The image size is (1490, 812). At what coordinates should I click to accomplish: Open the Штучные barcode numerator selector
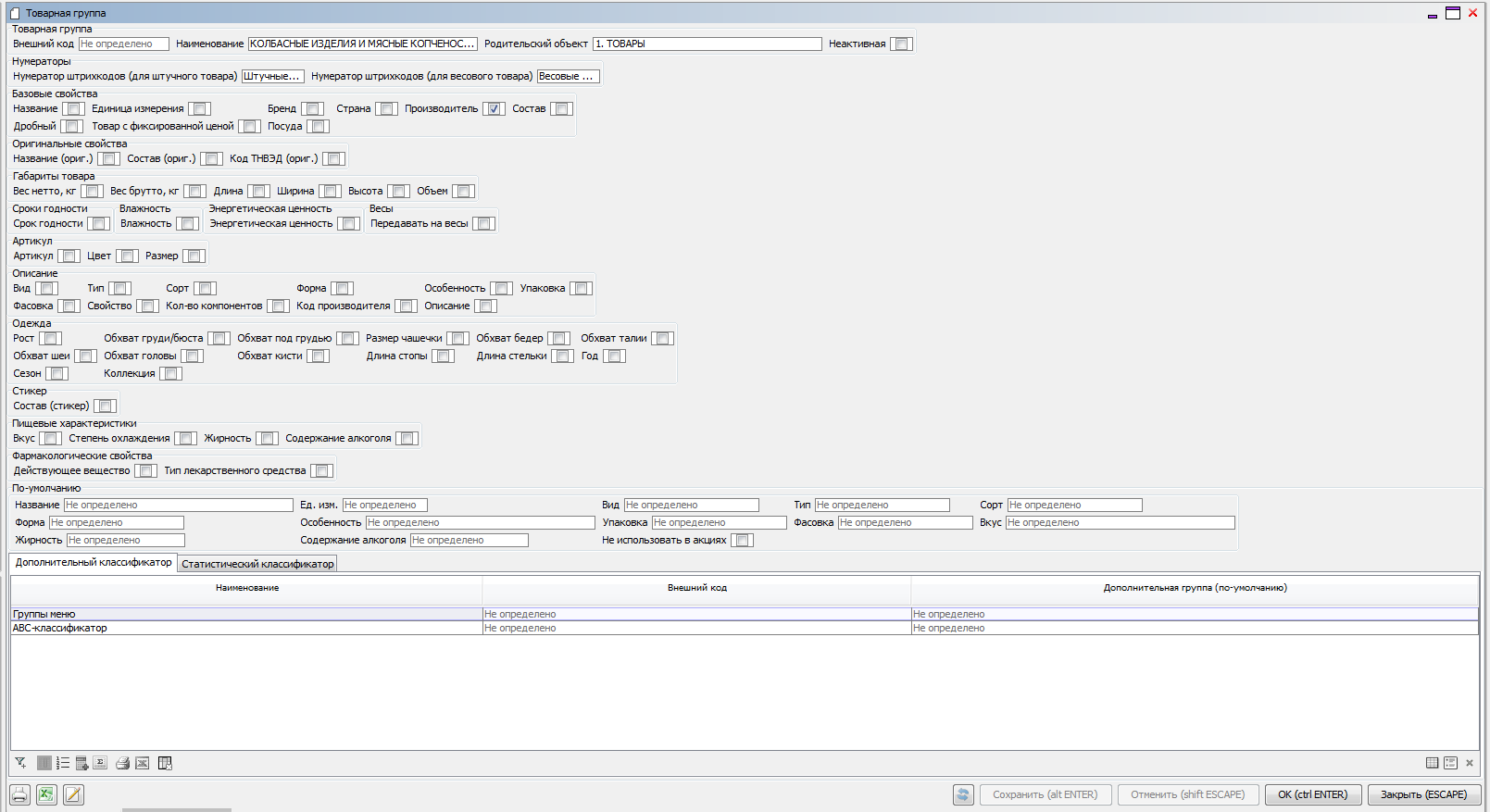point(272,76)
